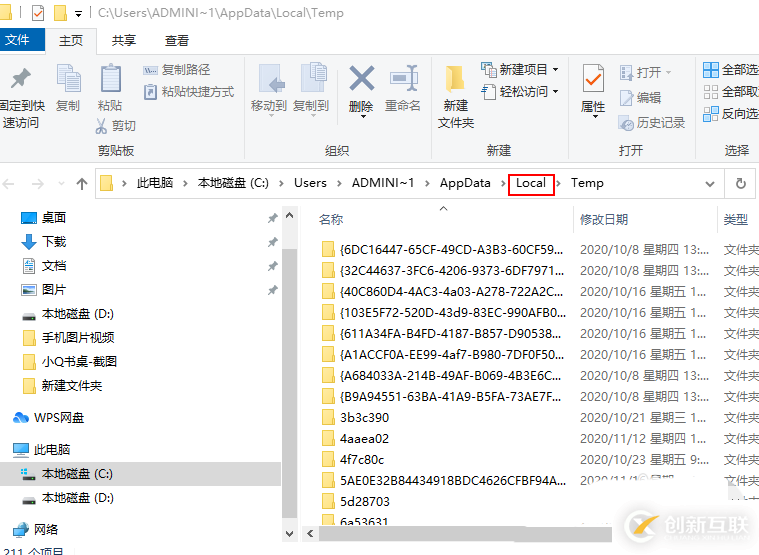Click 此电脑 in address bar
This screenshot has width=759, height=555.
pos(154,183)
